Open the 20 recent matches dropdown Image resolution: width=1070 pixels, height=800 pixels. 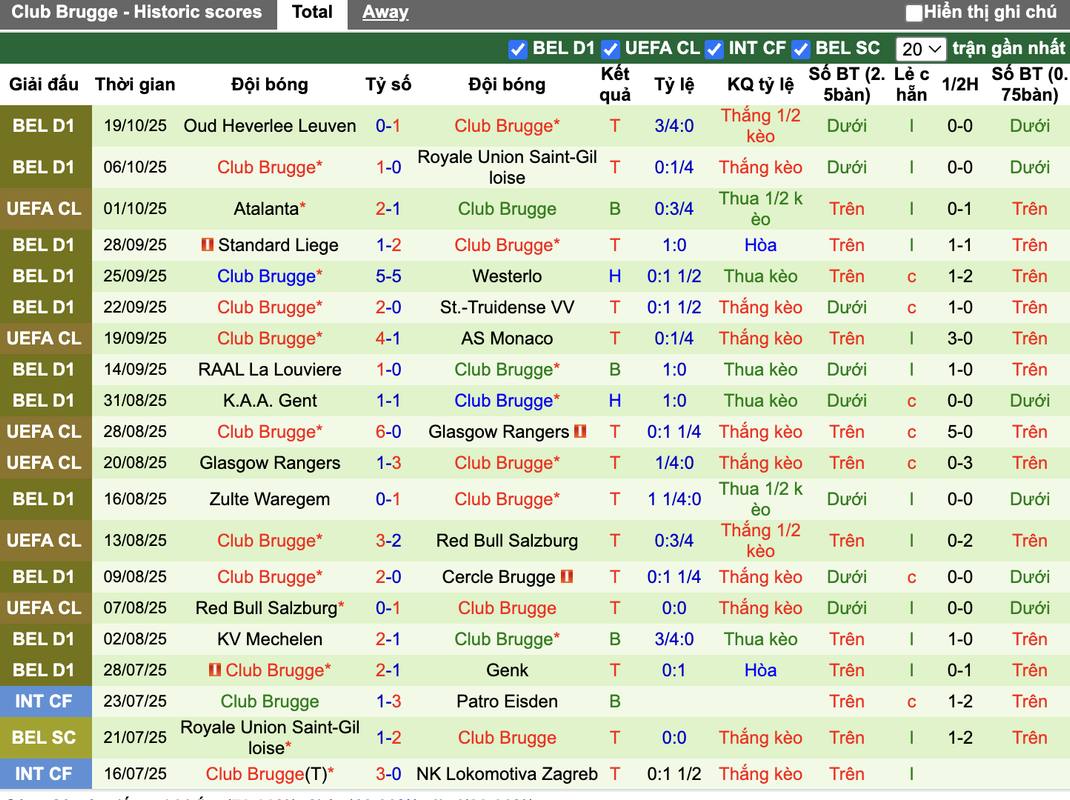pyautogui.click(x=921, y=49)
